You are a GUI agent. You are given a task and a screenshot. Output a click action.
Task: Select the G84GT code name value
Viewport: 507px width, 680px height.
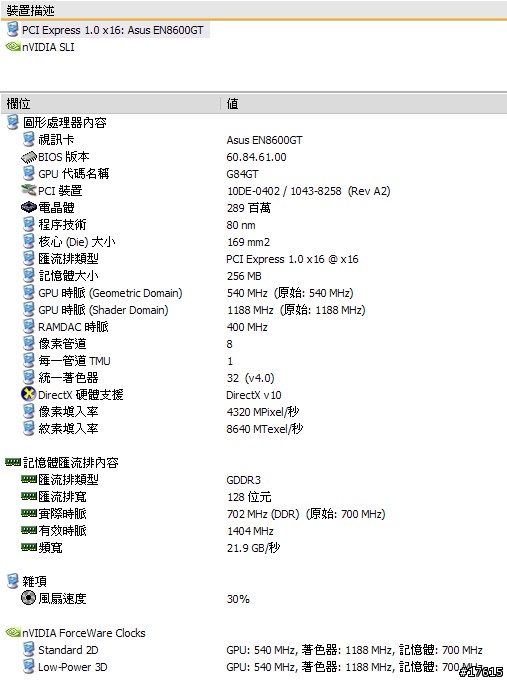coord(242,174)
